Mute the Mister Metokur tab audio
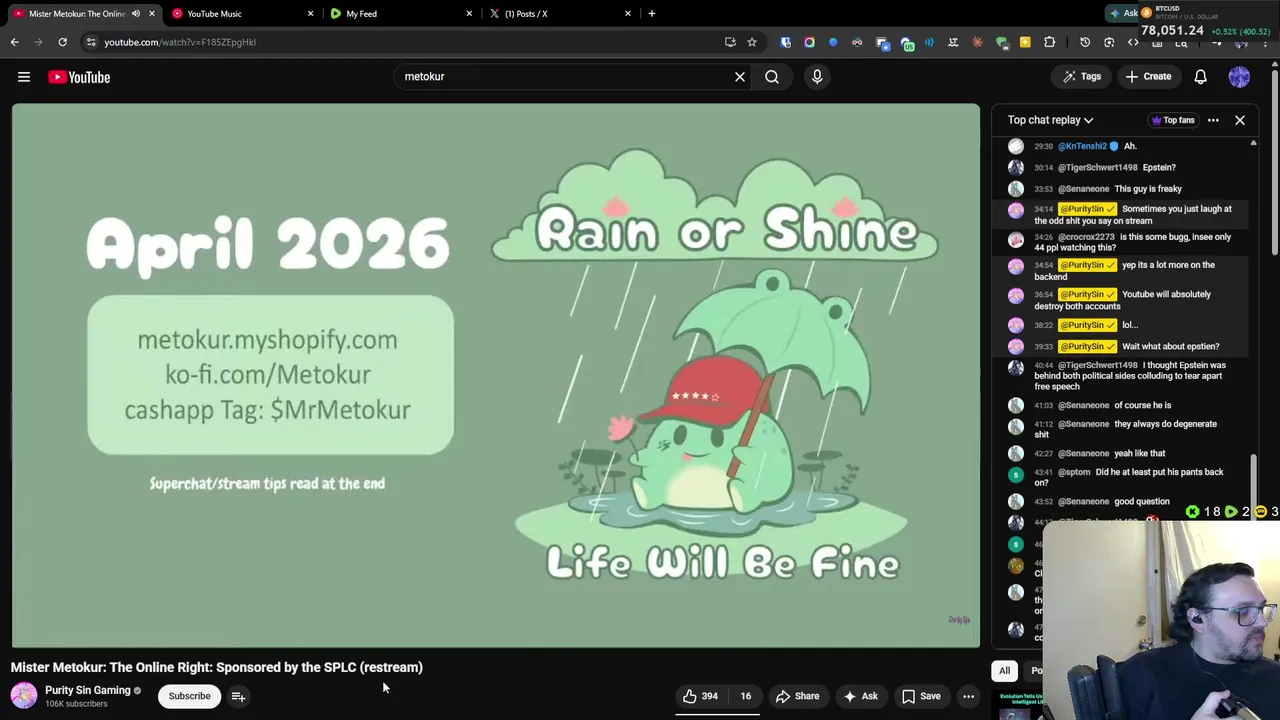Screen dimensions: 1280x720 coord(136,14)
